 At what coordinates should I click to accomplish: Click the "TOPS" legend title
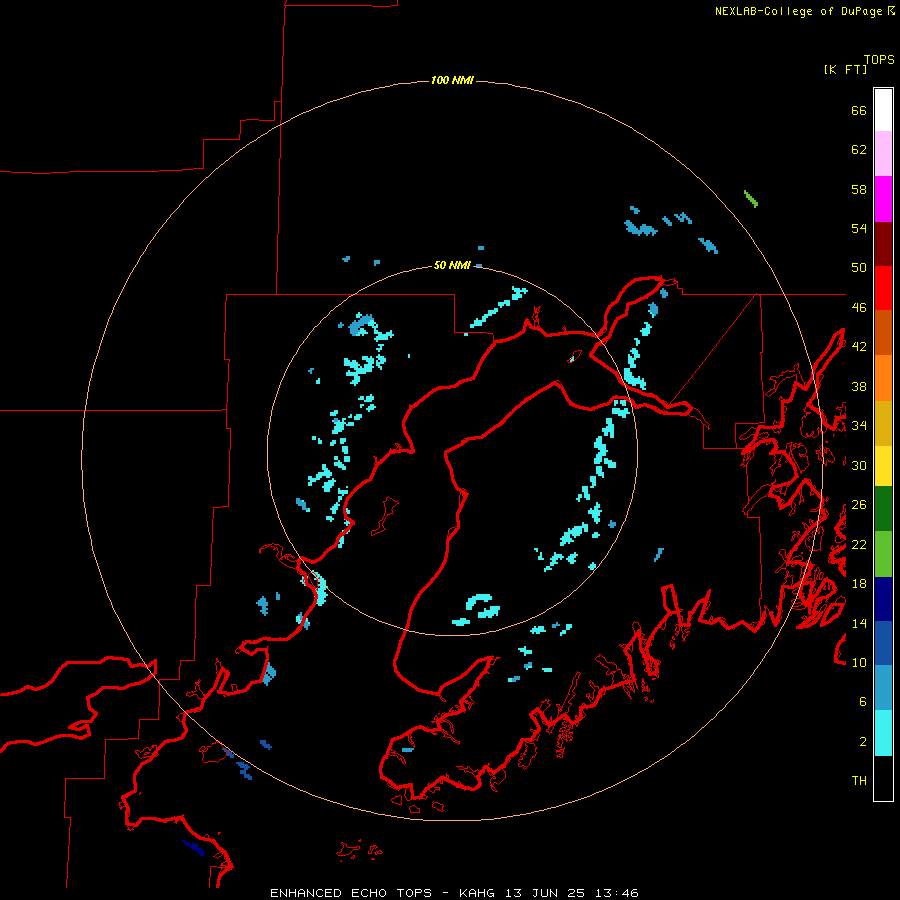point(879,60)
